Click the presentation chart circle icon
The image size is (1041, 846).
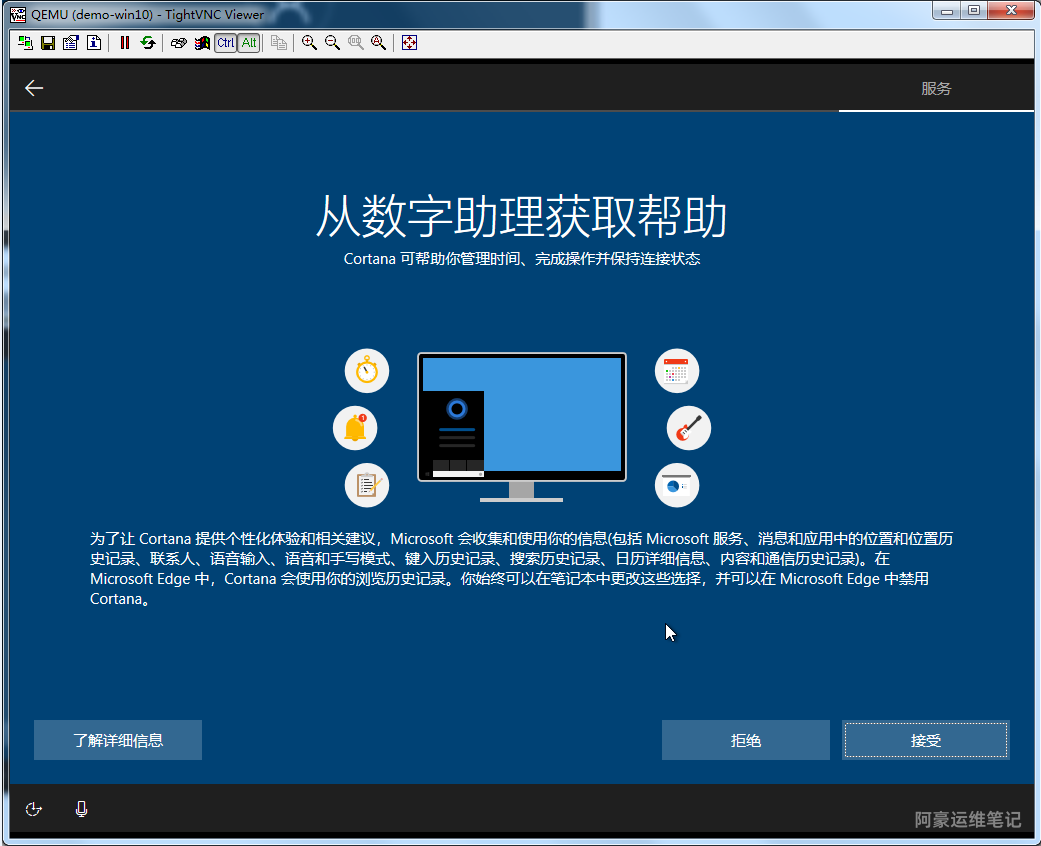tap(677, 485)
